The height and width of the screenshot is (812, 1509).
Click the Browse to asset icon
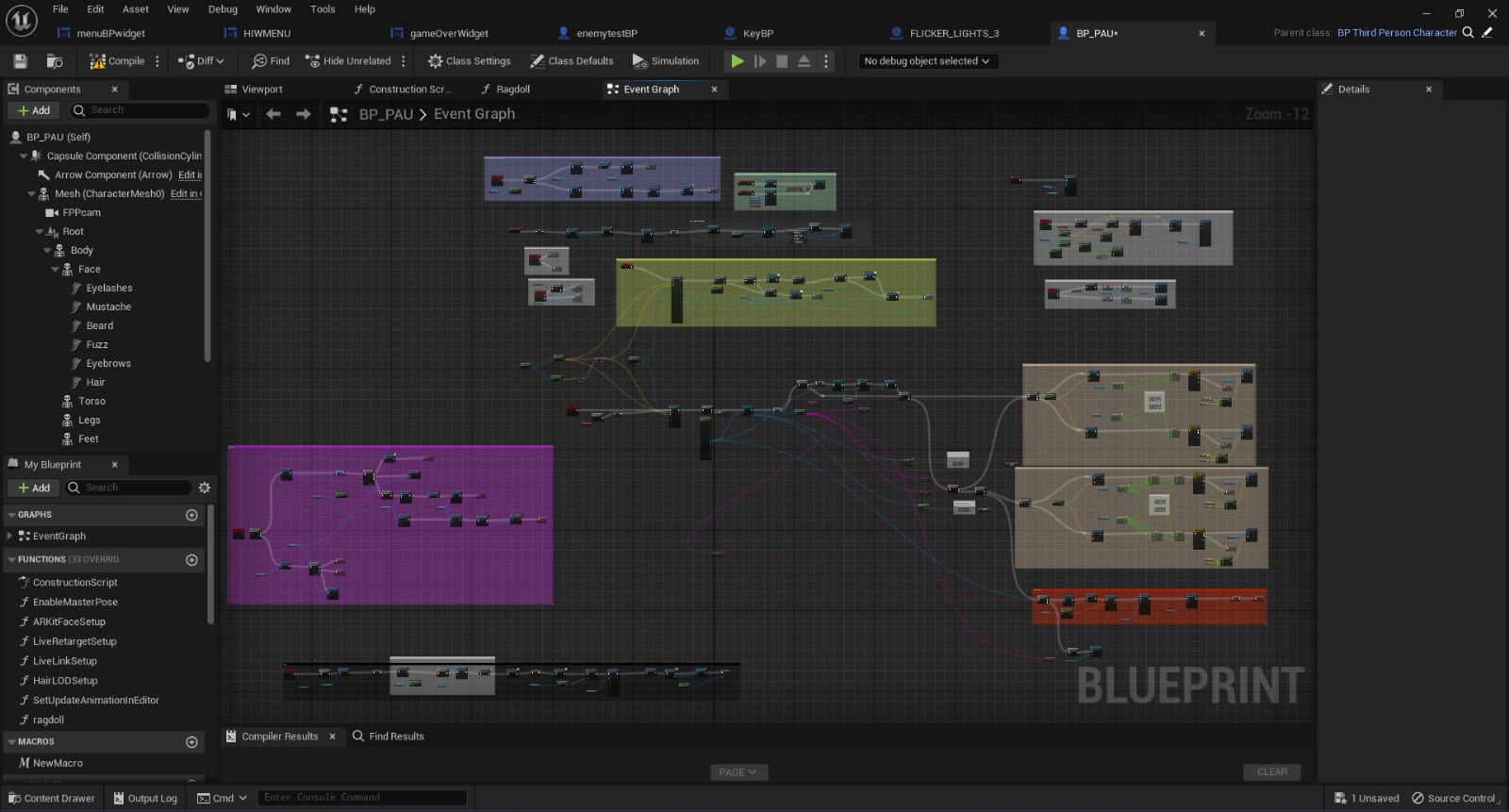(x=55, y=61)
